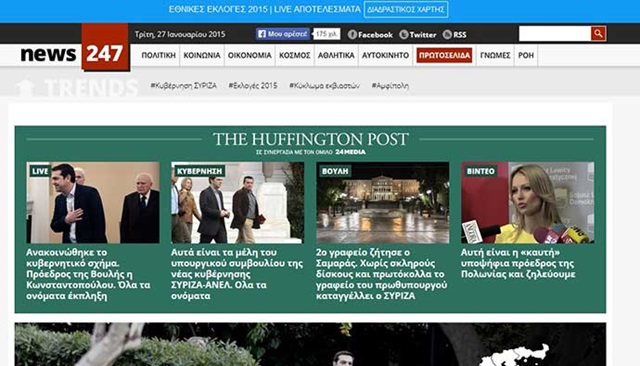Viewport: 640px width, 366px height.
Task: Open the ΒΙΝΤΕΟ headline about Poland candidate
Action: click(518, 263)
